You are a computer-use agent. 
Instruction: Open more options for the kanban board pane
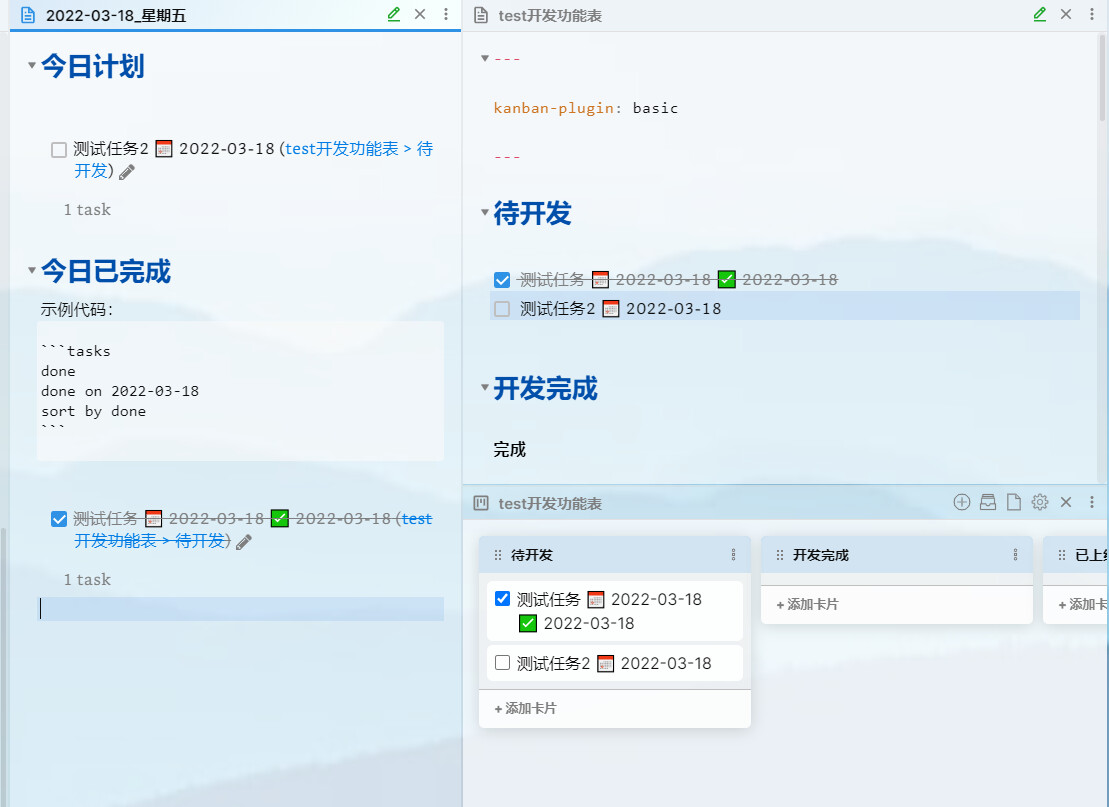click(1091, 502)
